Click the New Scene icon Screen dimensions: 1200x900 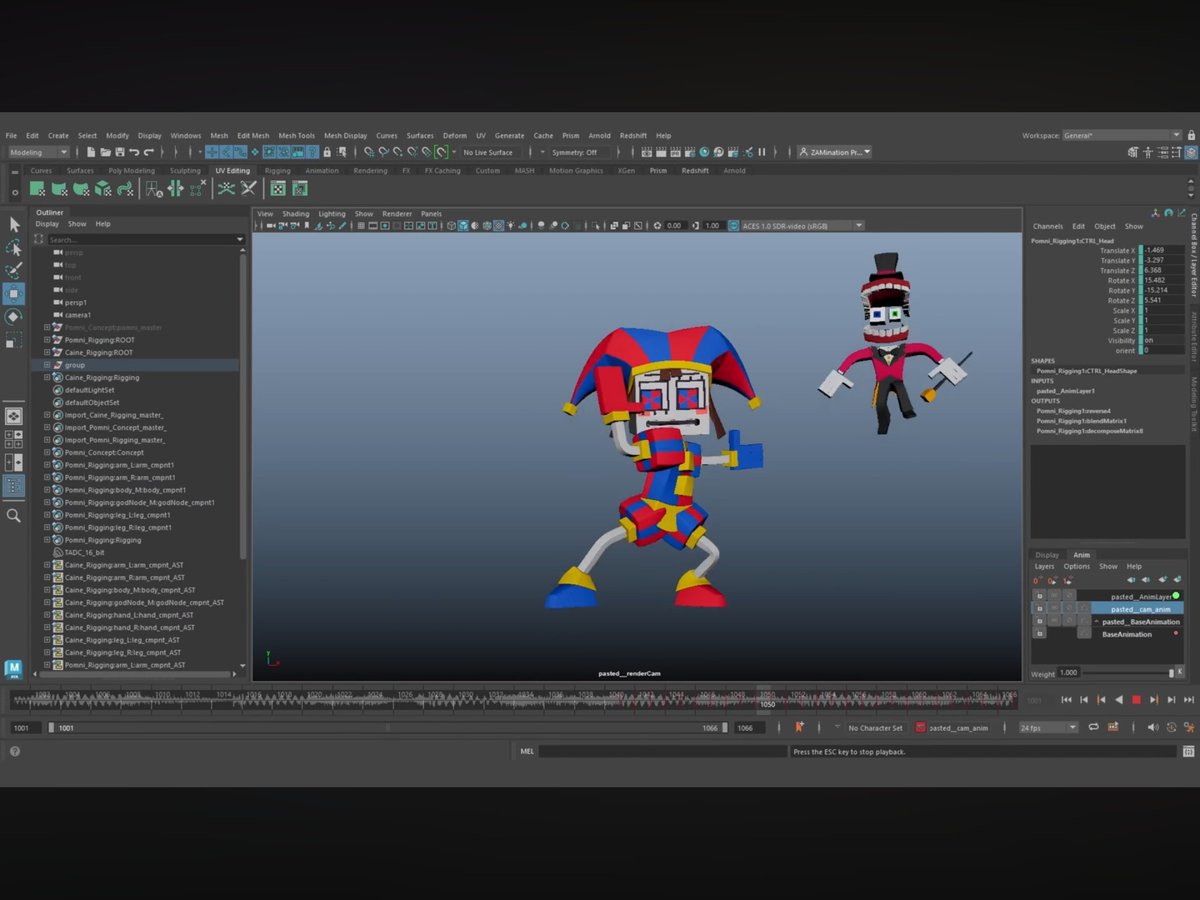(x=91, y=152)
